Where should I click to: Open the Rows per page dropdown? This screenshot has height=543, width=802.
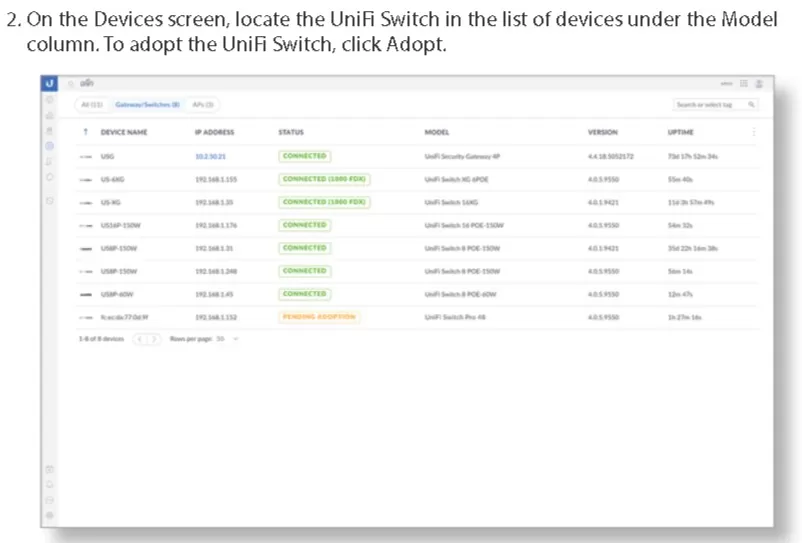point(227,339)
